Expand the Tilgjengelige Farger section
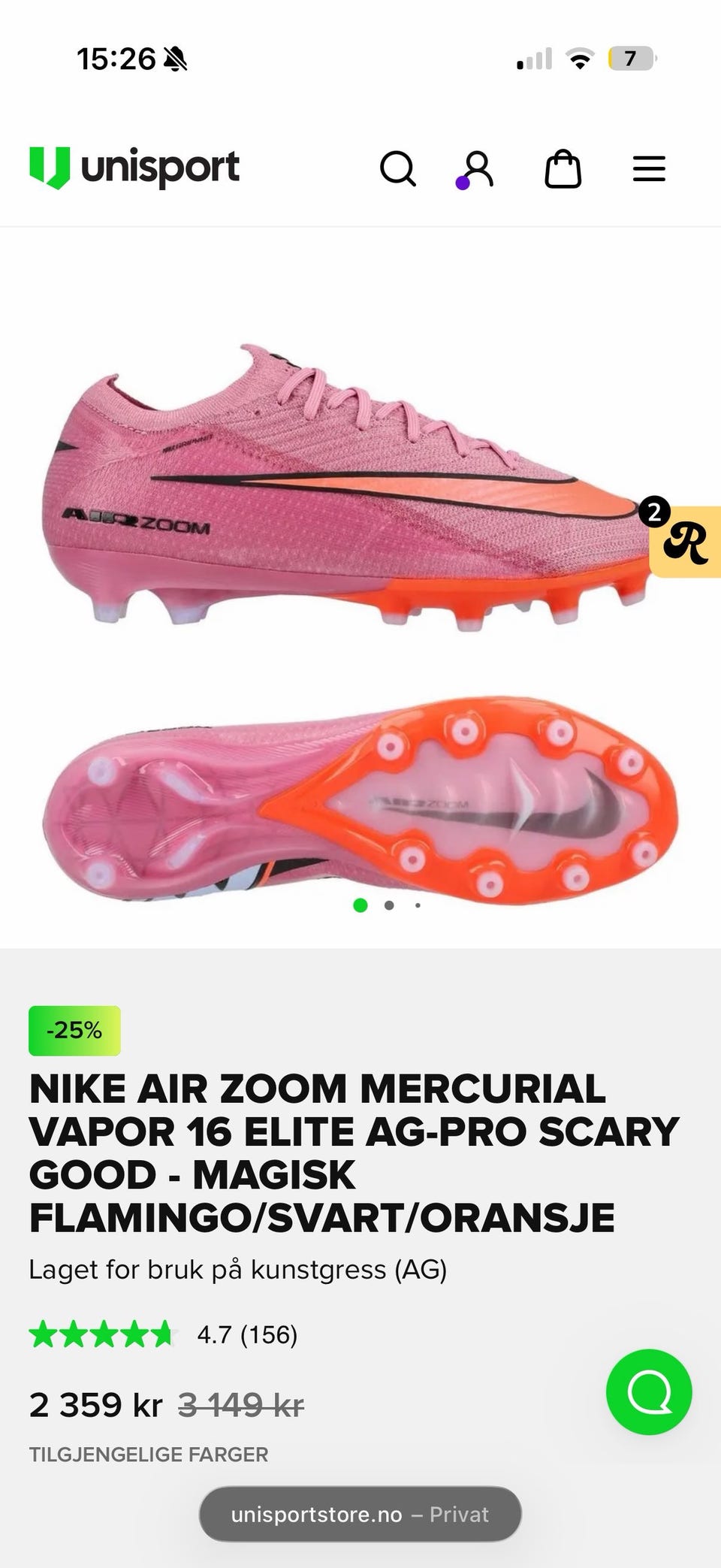 coord(149,1455)
